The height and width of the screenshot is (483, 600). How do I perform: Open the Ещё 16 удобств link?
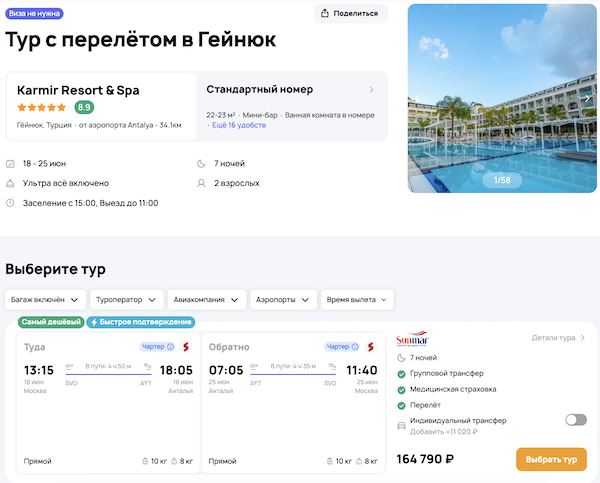pyautogui.click(x=238, y=125)
